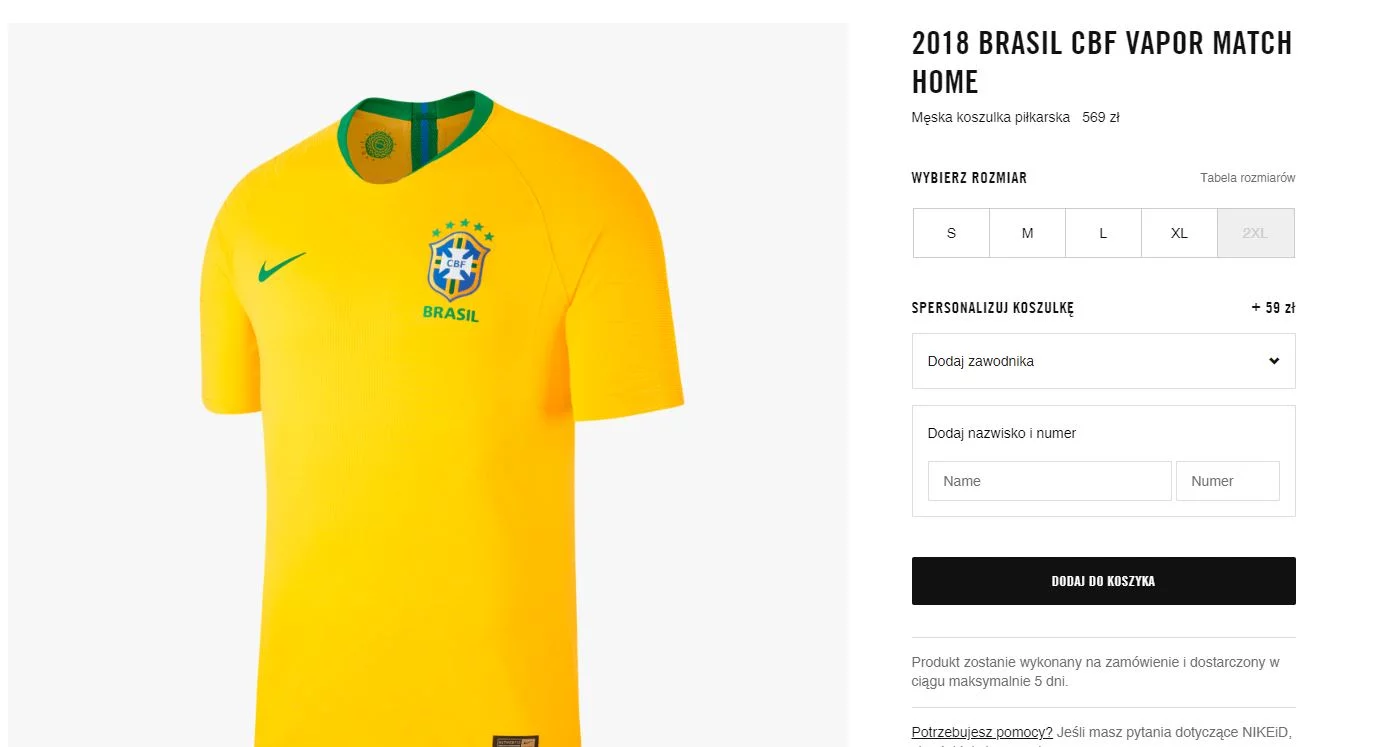Click the product title 2018 Brasil CBF
Viewport: 1398px width, 747px height.
pyautogui.click(x=1102, y=62)
